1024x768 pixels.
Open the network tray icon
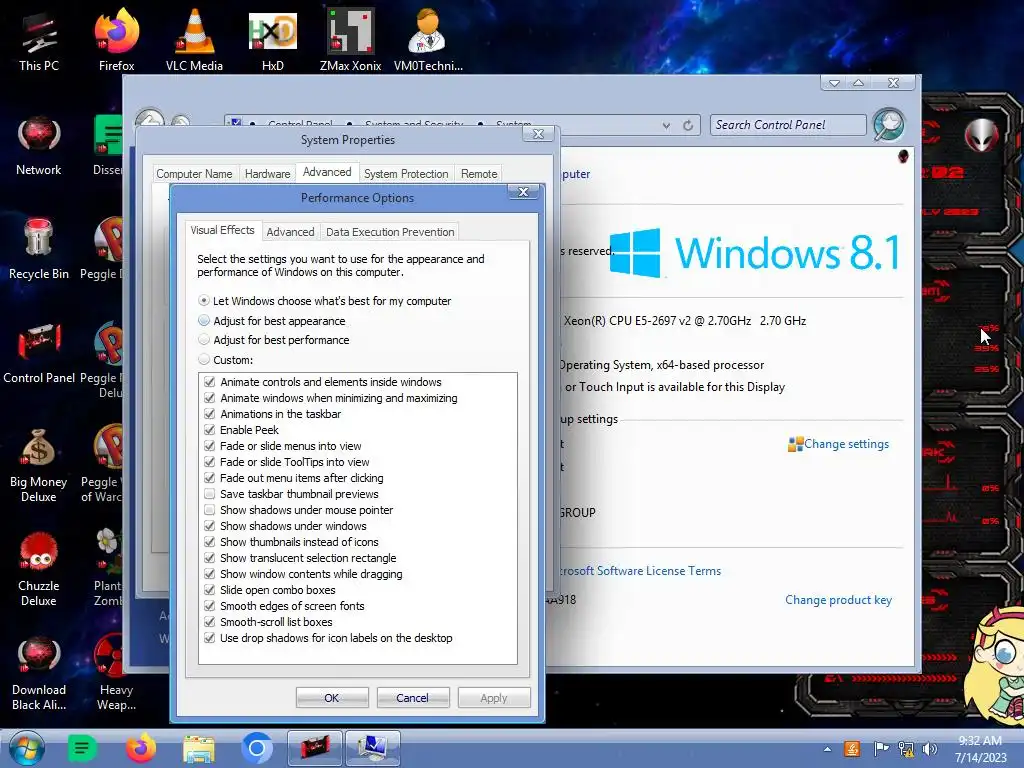(x=906, y=749)
